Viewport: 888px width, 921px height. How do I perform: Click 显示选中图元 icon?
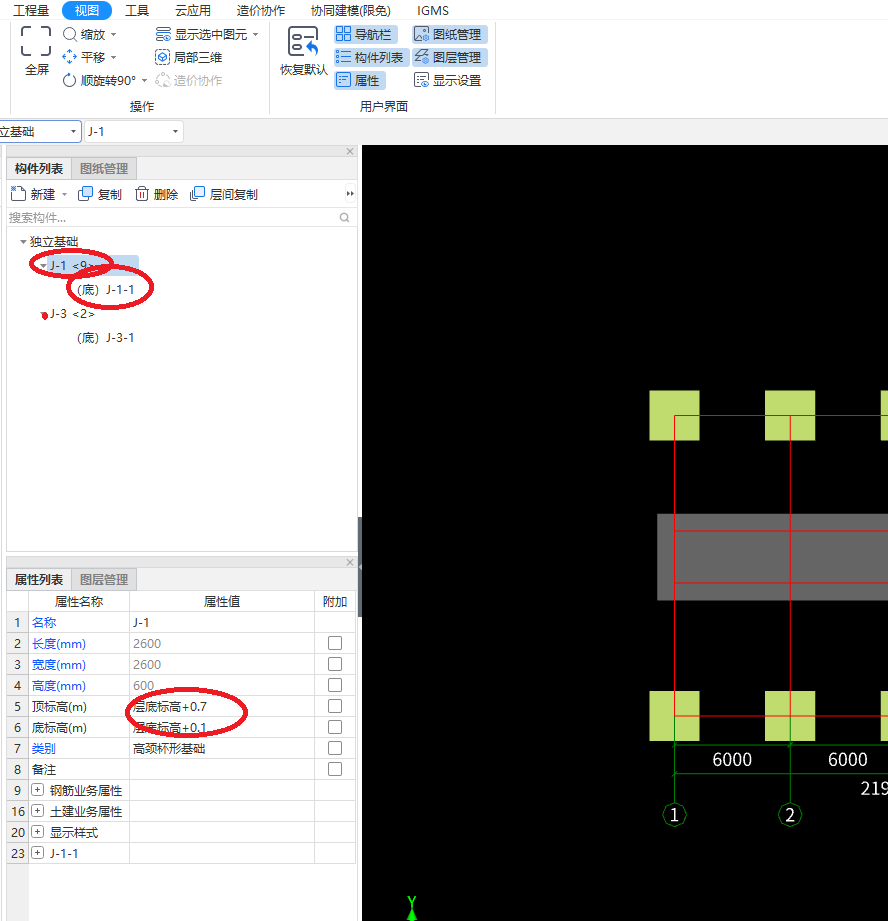pyautogui.click(x=163, y=35)
